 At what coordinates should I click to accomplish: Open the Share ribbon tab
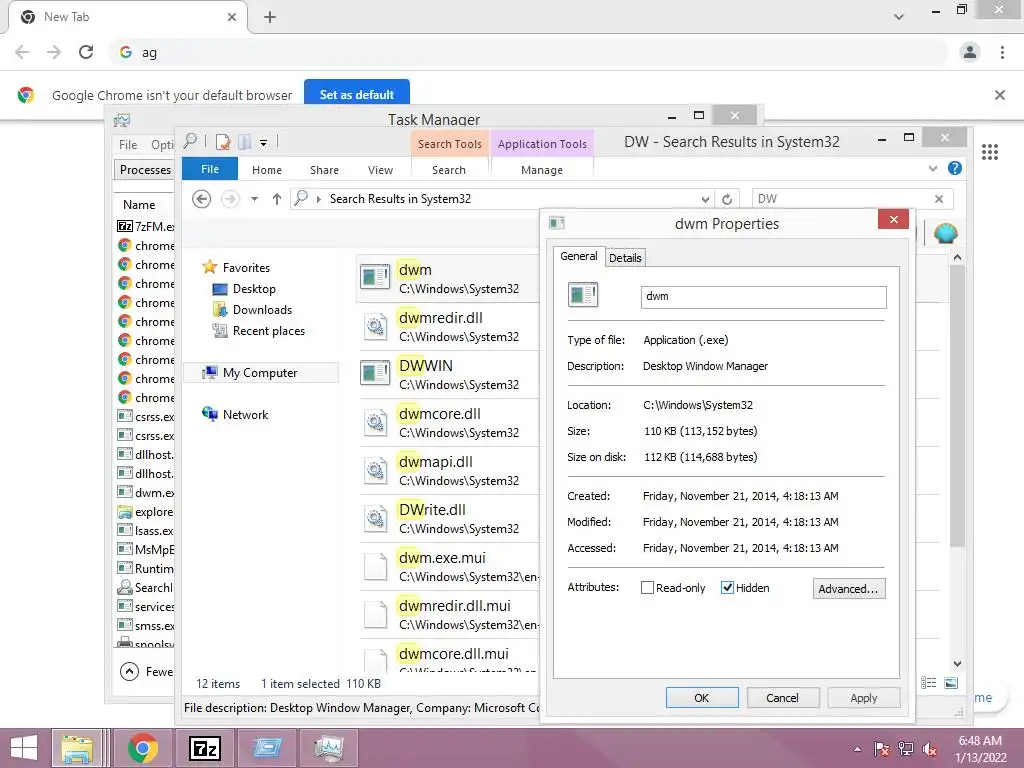click(324, 170)
